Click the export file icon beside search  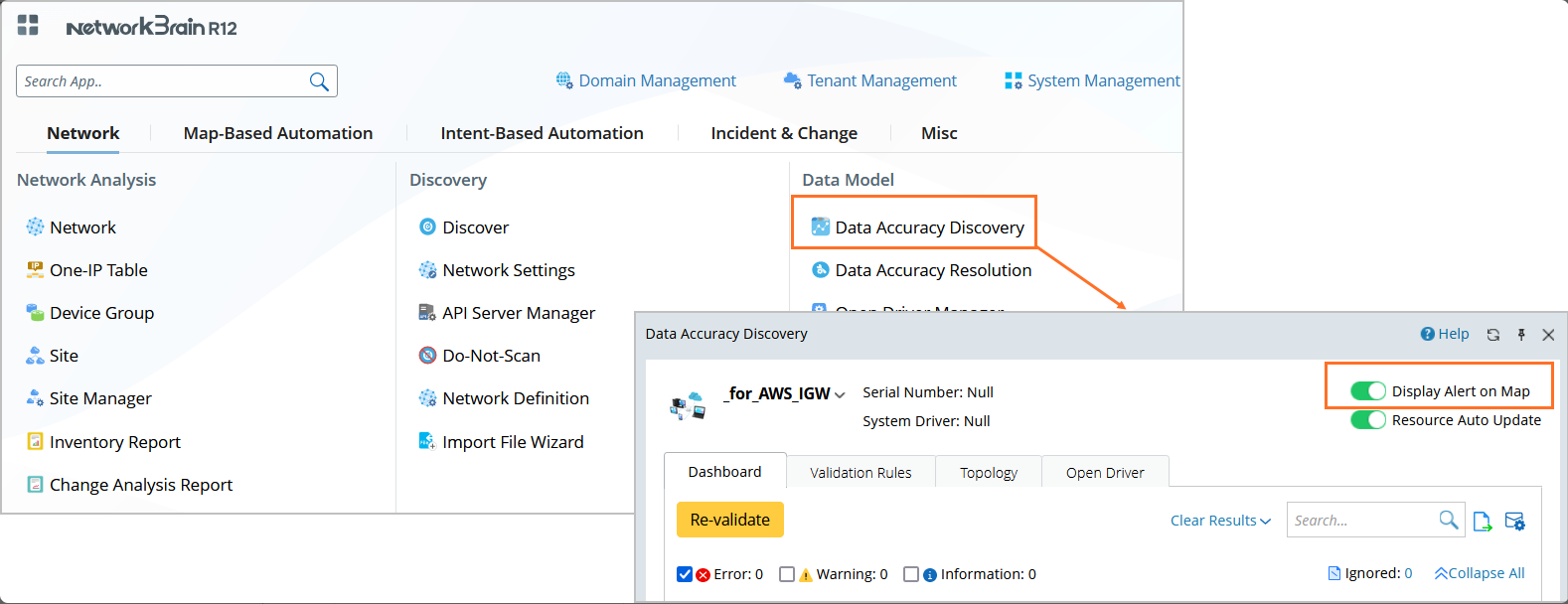(x=1483, y=522)
